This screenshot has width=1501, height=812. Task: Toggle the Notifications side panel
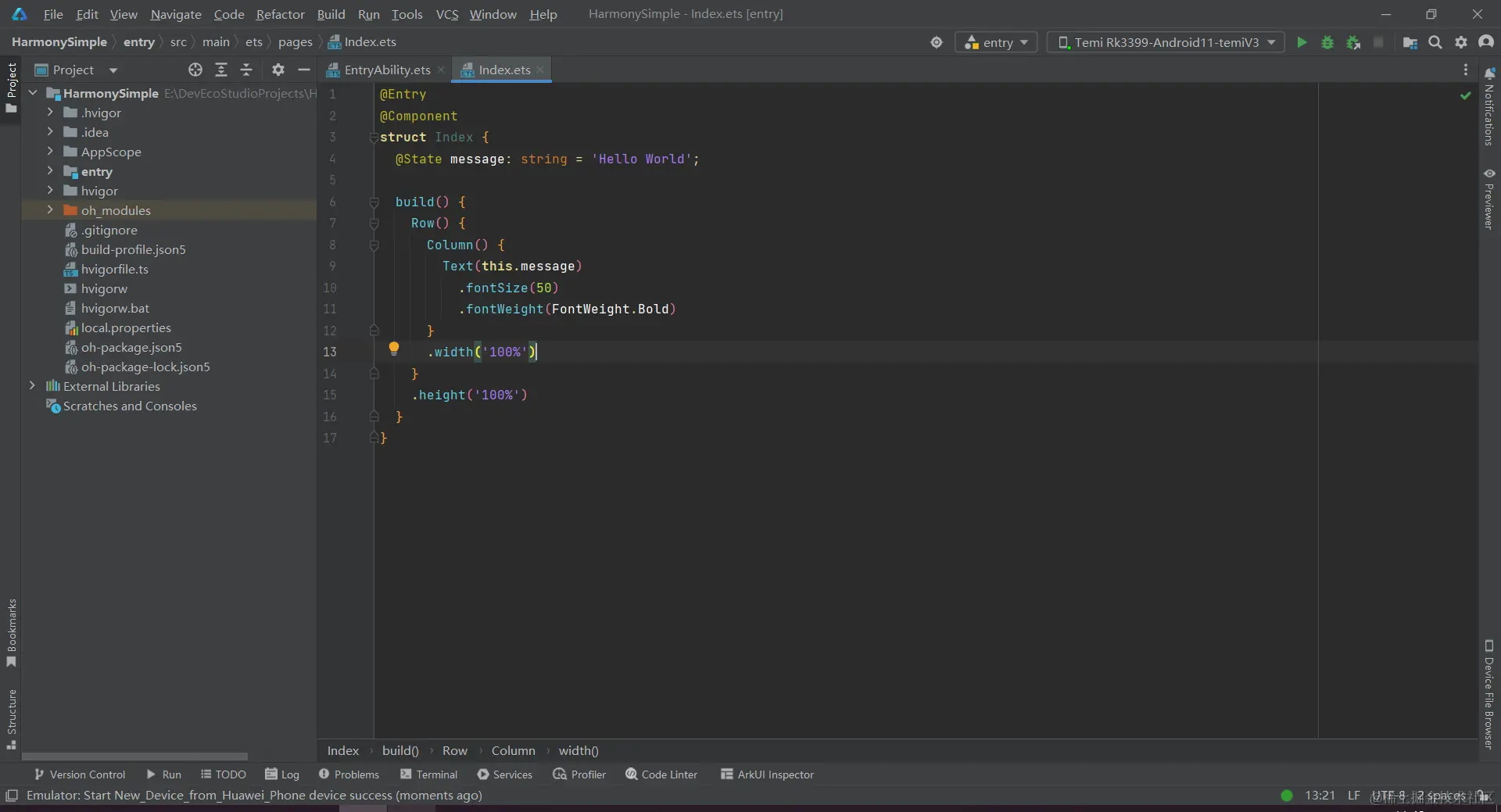coord(1489,108)
